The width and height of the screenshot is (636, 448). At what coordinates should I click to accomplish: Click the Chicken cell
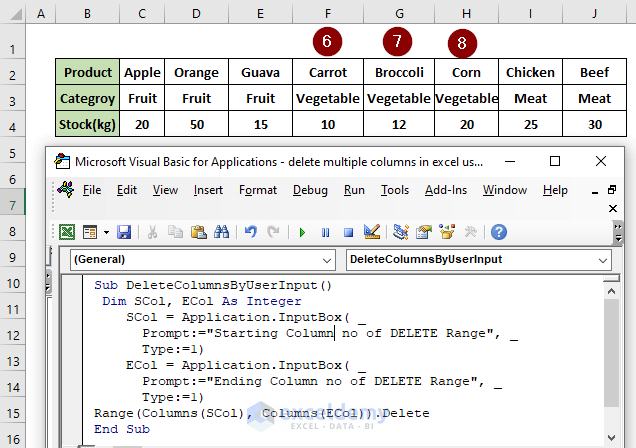click(x=530, y=72)
